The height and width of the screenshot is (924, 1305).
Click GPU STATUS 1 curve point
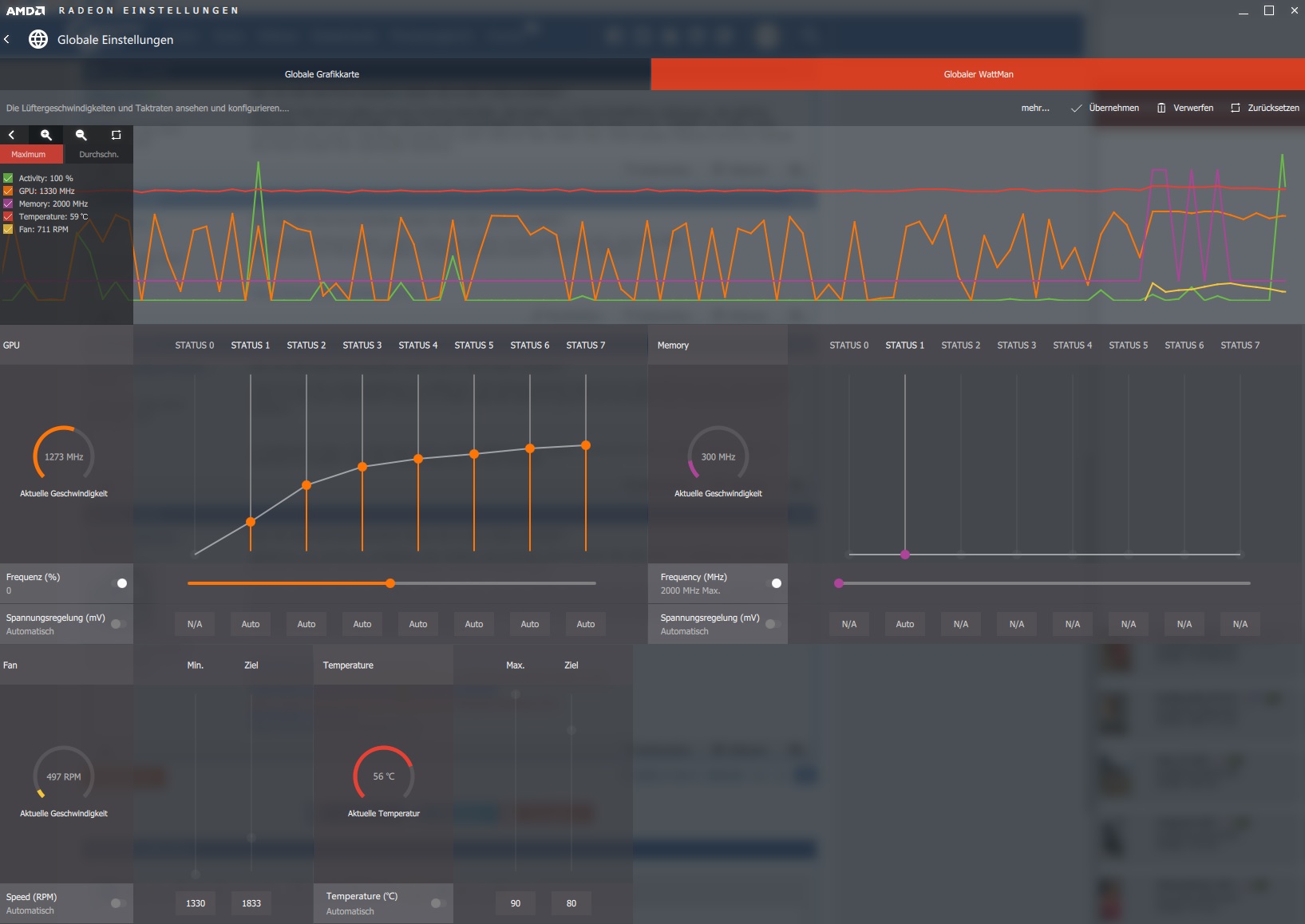coord(251,522)
